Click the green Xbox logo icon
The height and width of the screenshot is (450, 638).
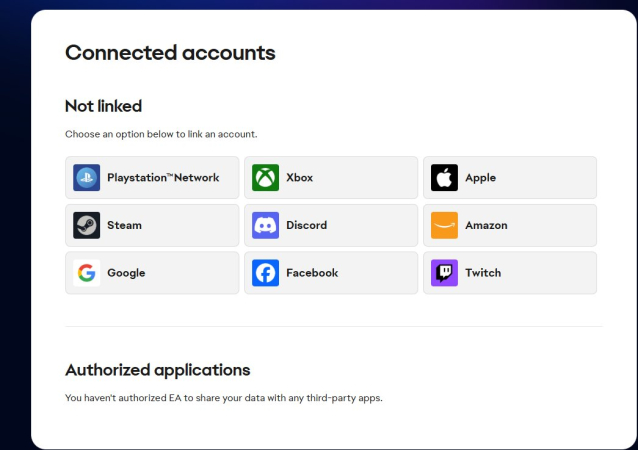(x=265, y=178)
